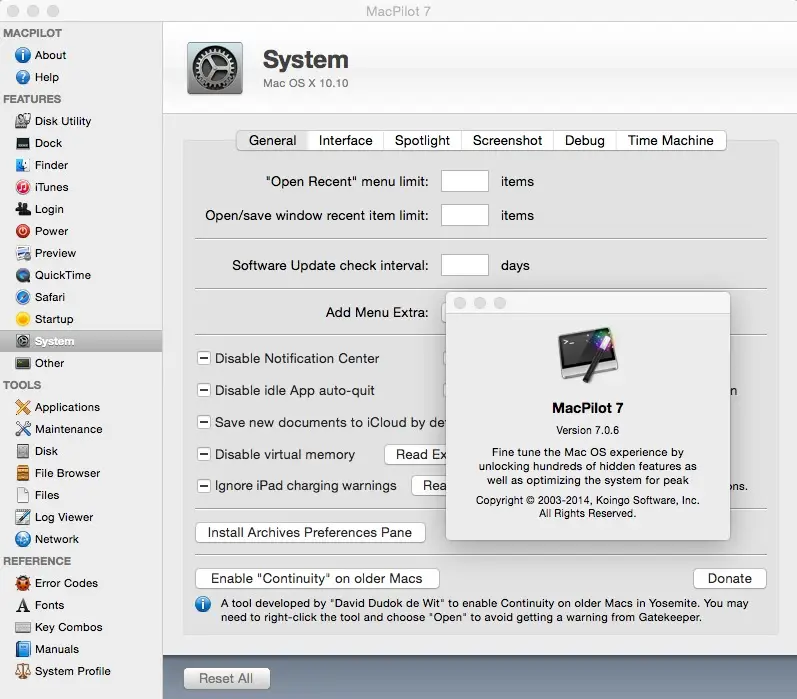The width and height of the screenshot is (797, 699).
Task: Click the System gear icon in sidebar
Action: point(22,341)
